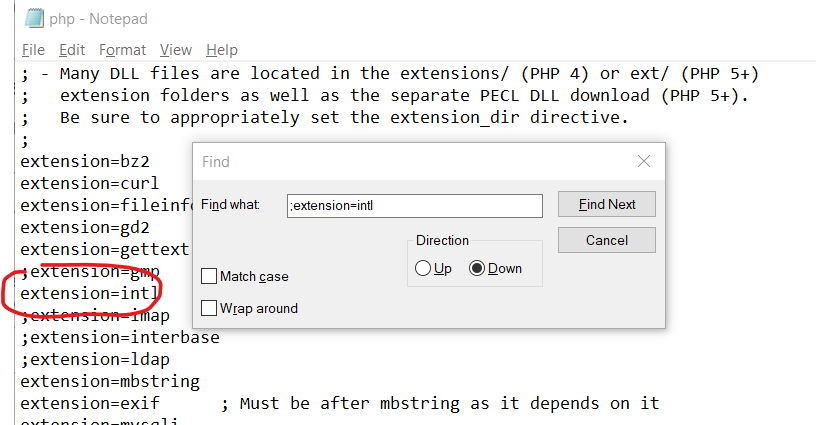Open the Edit menu
Viewport: 816px width, 425px height.
[x=72, y=50]
